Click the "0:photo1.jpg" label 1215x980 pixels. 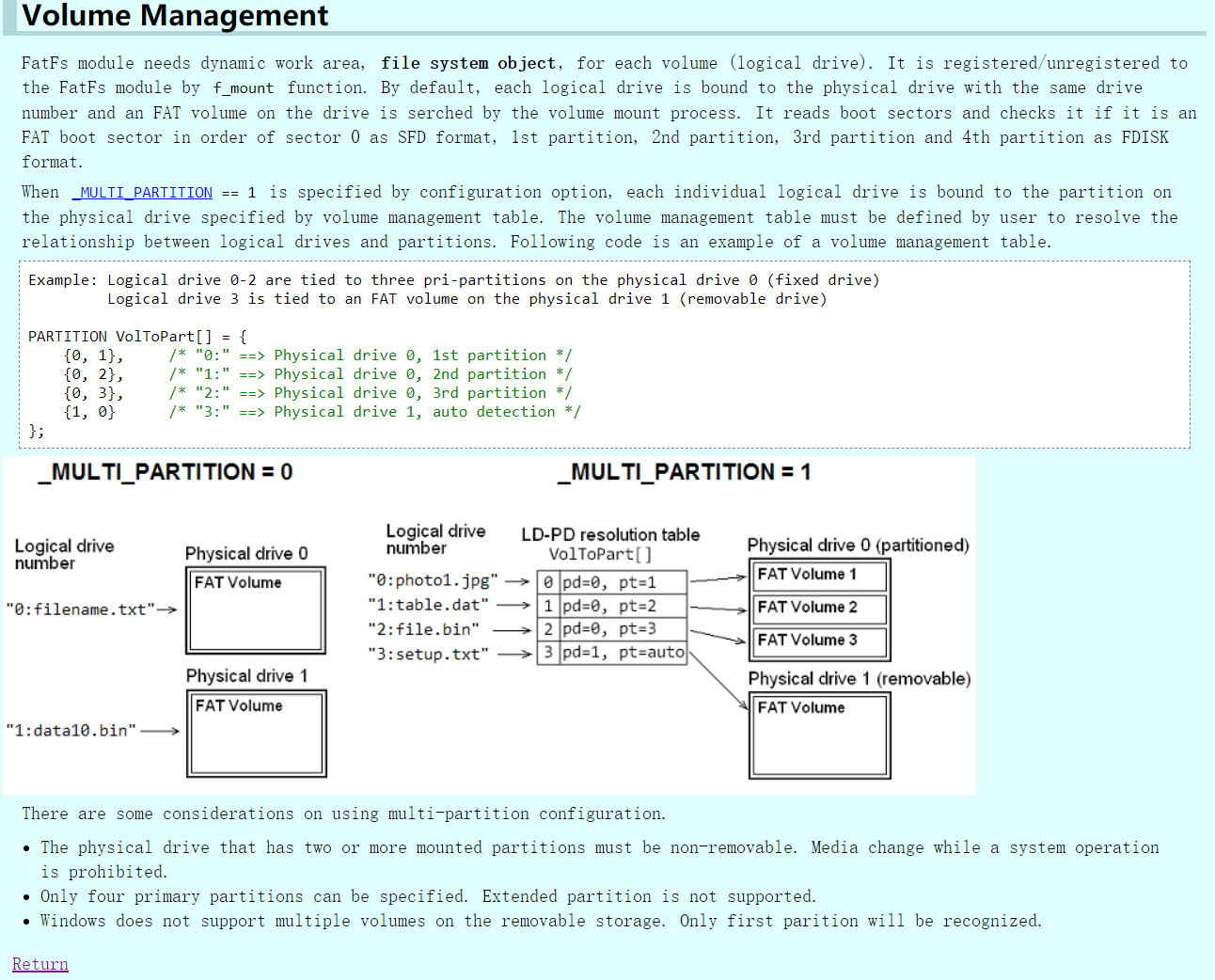[x=433, y=580]
